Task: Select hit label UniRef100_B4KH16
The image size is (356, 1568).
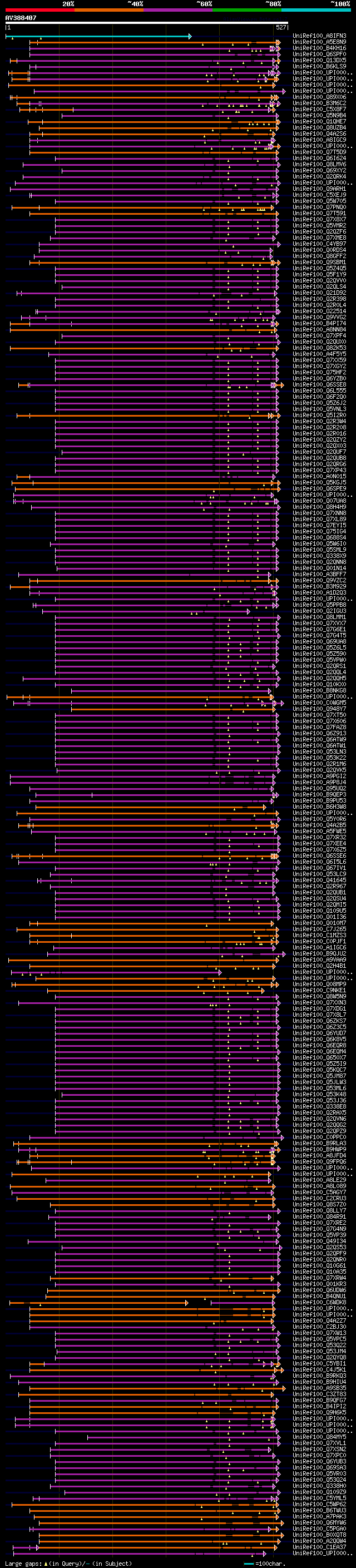Action: (x=319, y=48)
